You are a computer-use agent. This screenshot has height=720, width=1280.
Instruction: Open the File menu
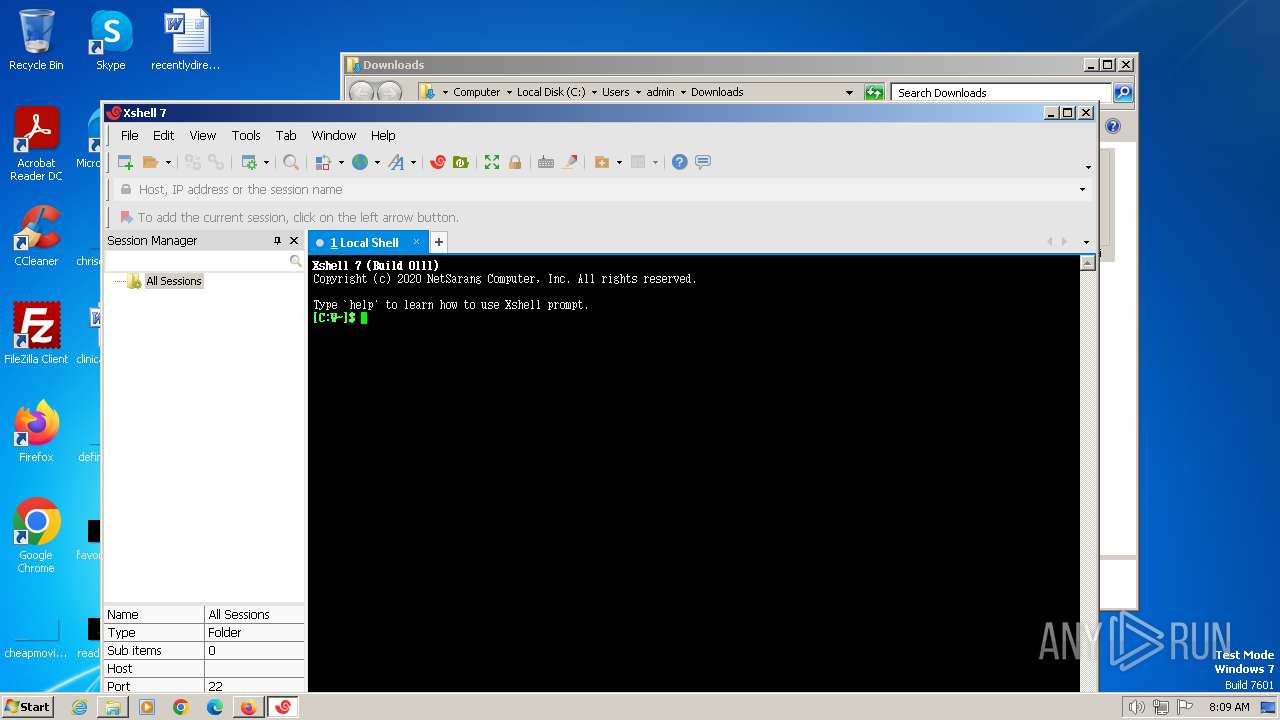tap(130, 135)
